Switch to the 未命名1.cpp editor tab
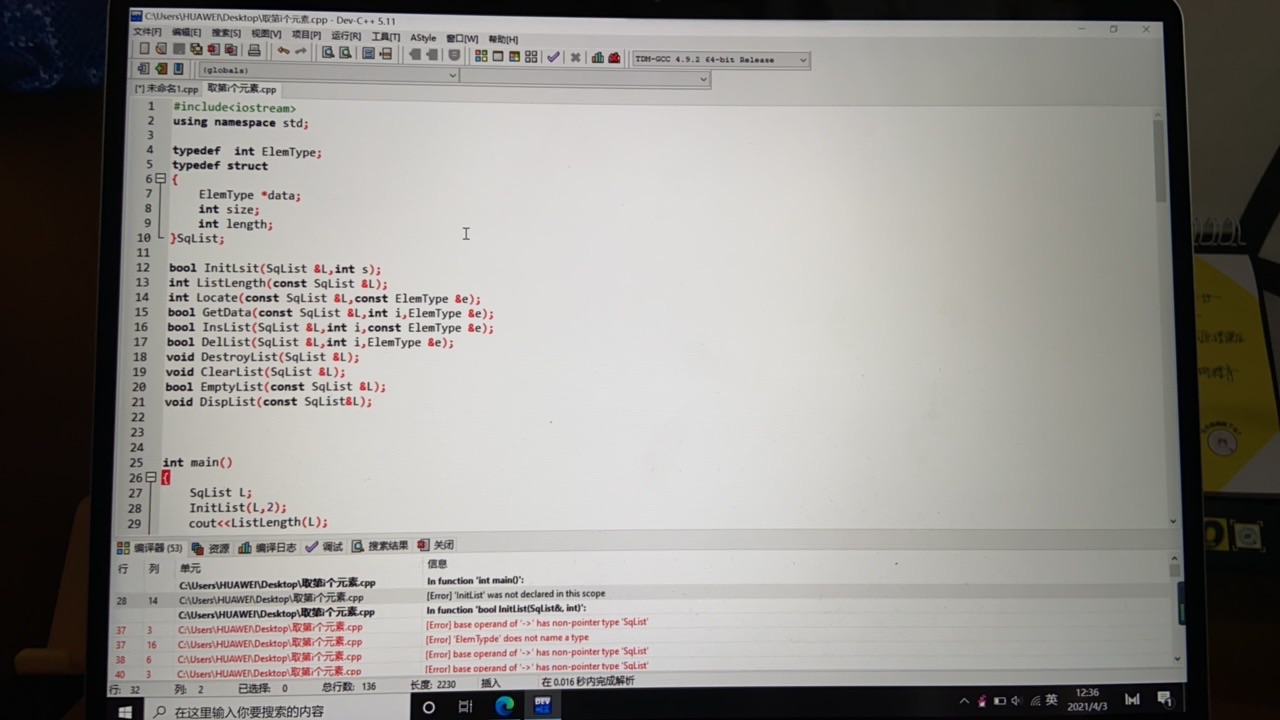The width and height of the screenshot is (1280, 720). click(x=167, y=89)
